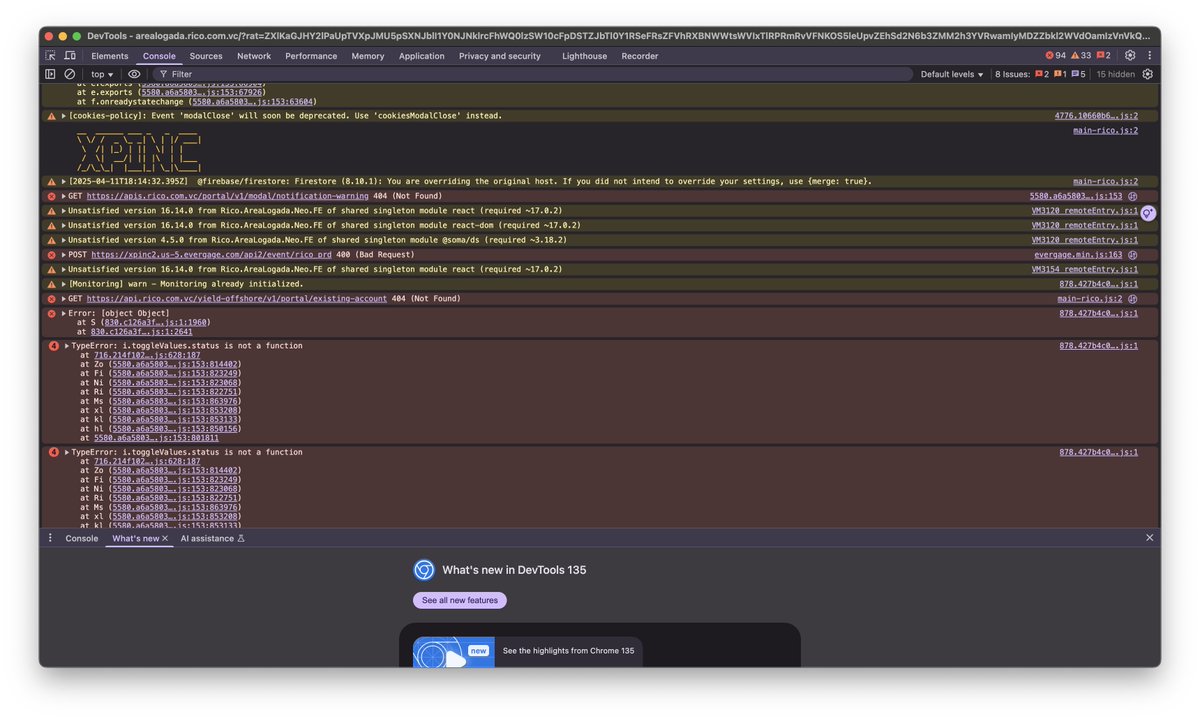The image size is (1200, 719).
Task: Expand the Monitoring already initialized warning
Action: click(64, 284)
